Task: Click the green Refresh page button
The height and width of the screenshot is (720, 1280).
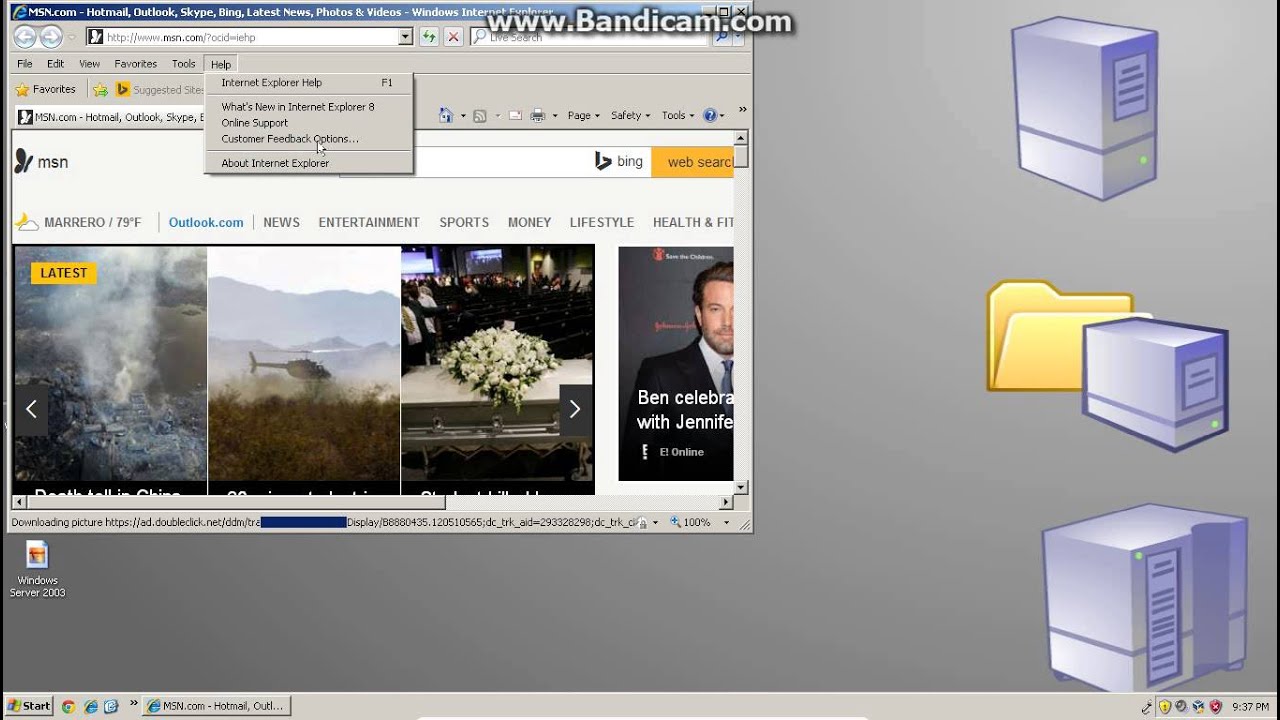Action: tap(429, 37)
